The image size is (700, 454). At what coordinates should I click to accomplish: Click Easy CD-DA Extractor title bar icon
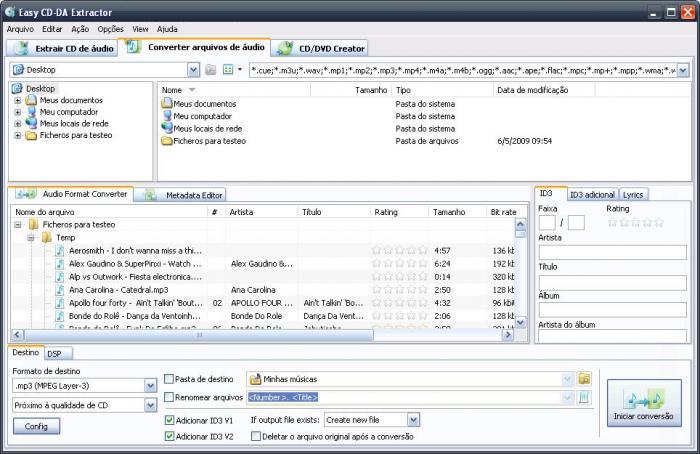(10, 12)
